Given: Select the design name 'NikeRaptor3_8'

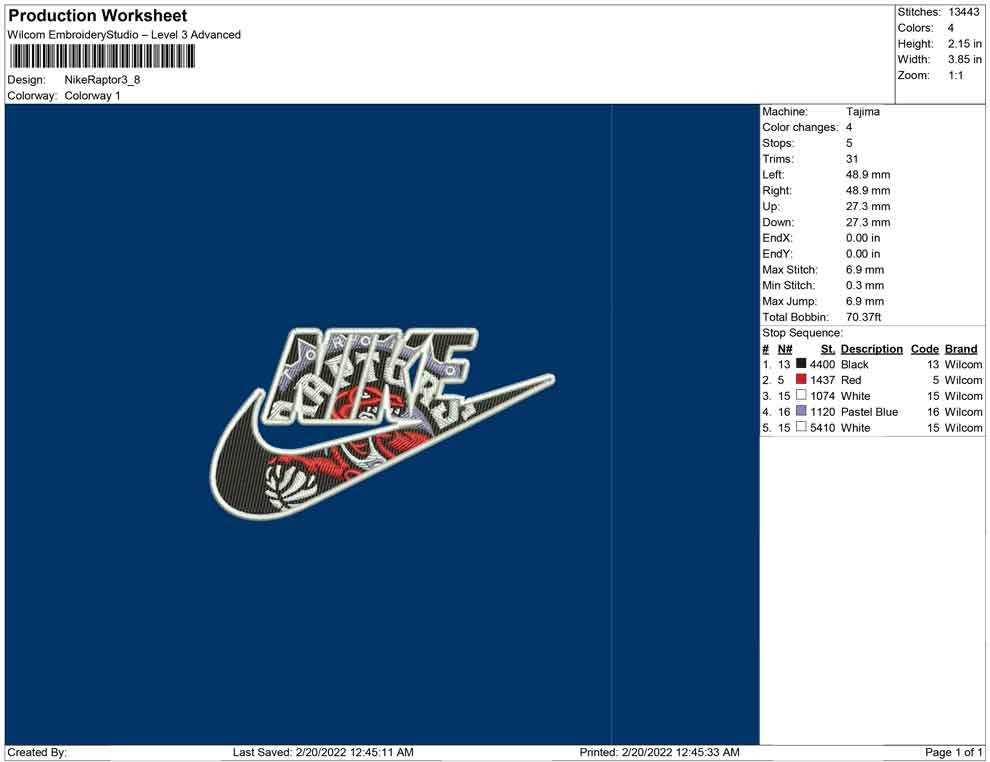Looking at the screenshot, I should click(x=102, y=80).
